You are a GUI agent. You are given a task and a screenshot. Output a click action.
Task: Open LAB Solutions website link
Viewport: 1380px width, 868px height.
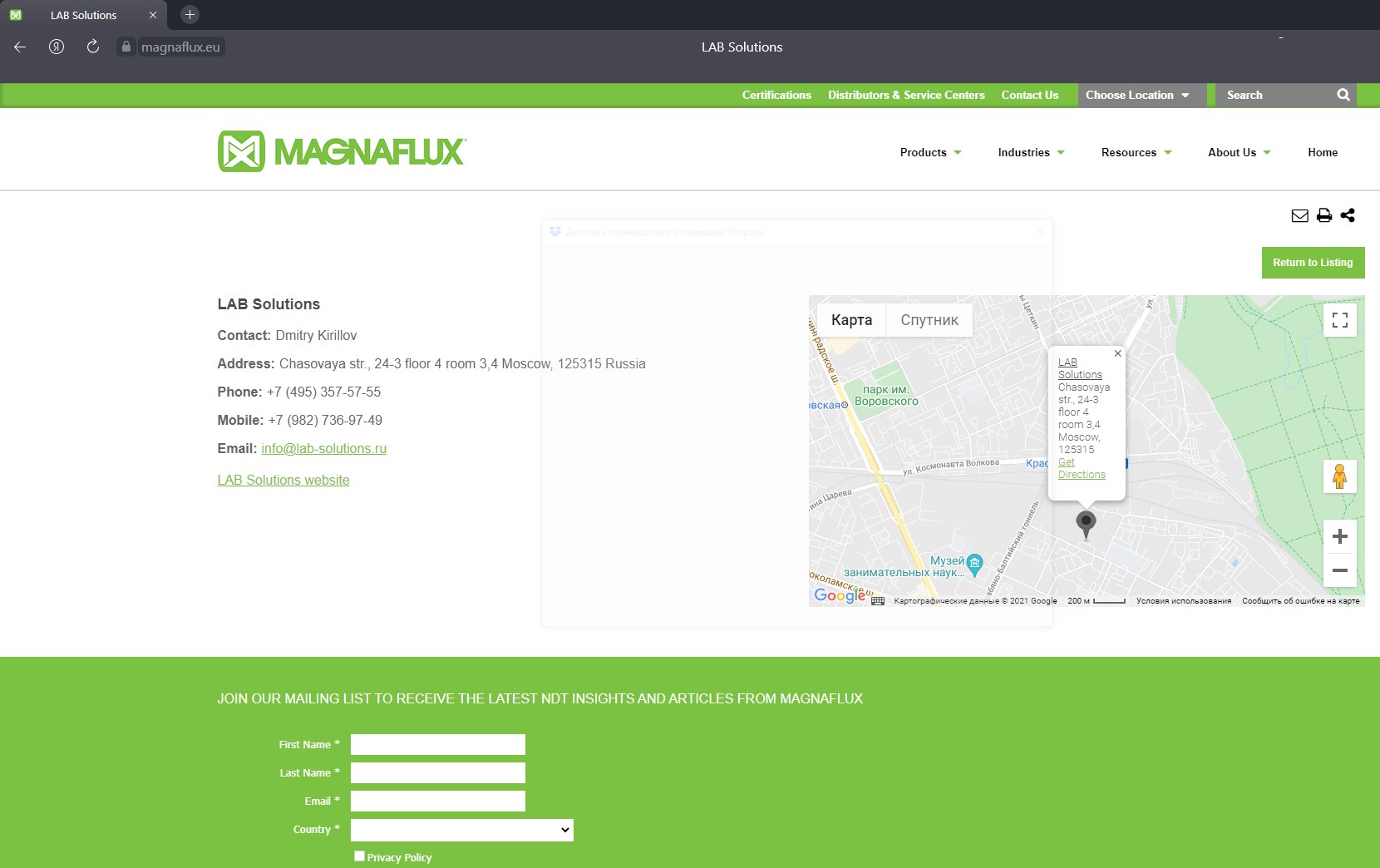tap(283, 480)
